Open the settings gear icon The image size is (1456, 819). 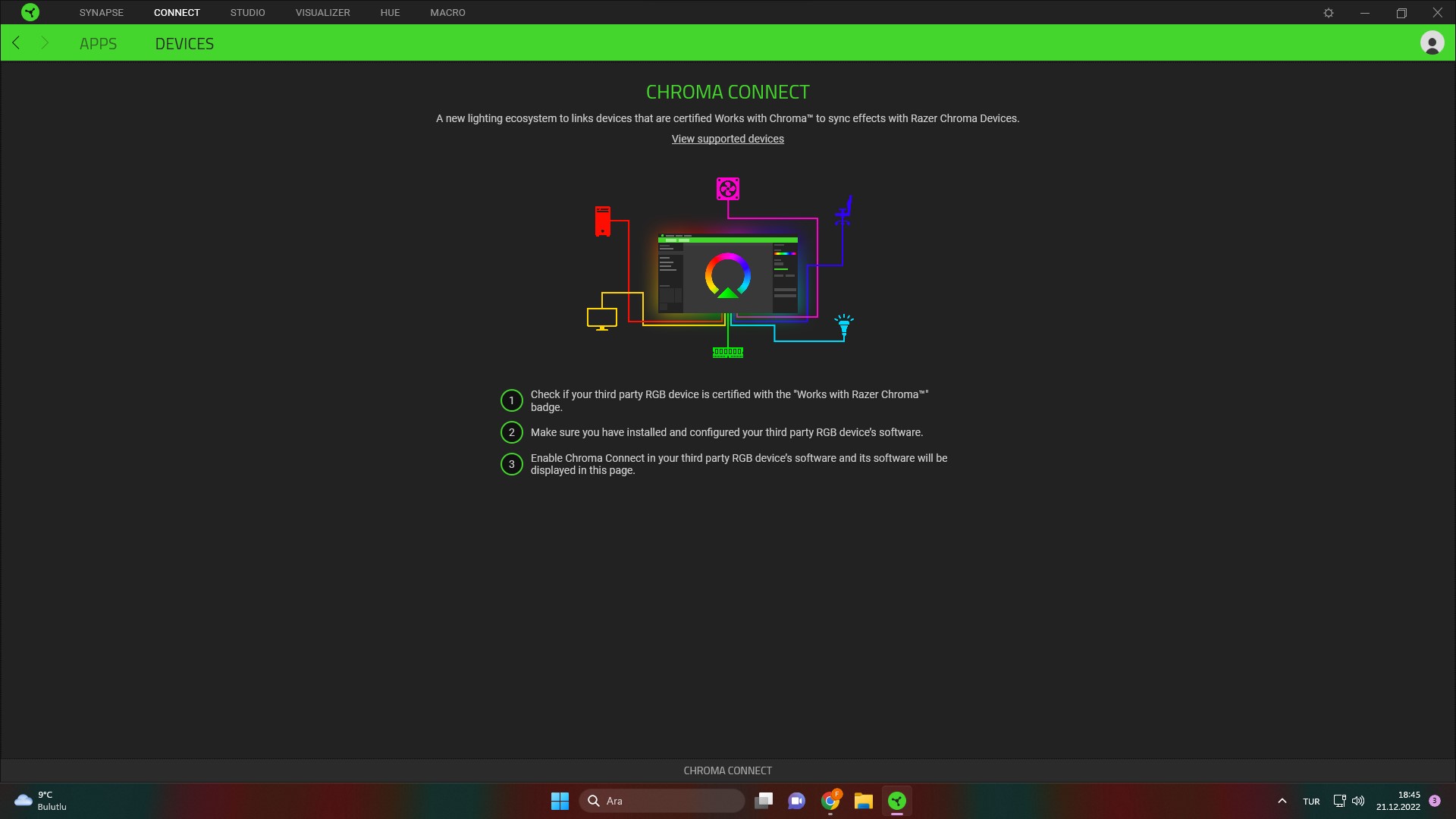coord(1329,13)
